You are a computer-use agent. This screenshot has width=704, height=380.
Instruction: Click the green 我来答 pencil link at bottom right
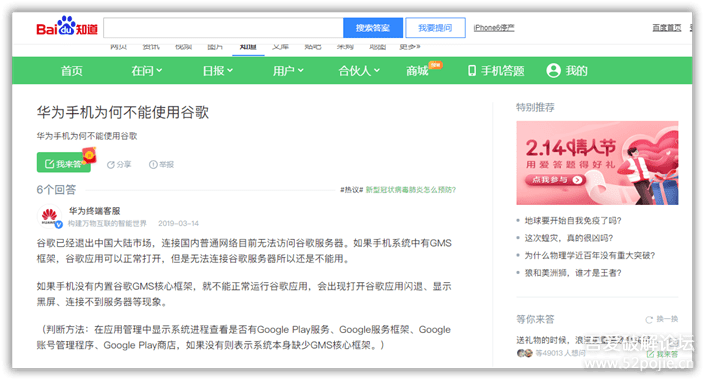click(663, 354)
